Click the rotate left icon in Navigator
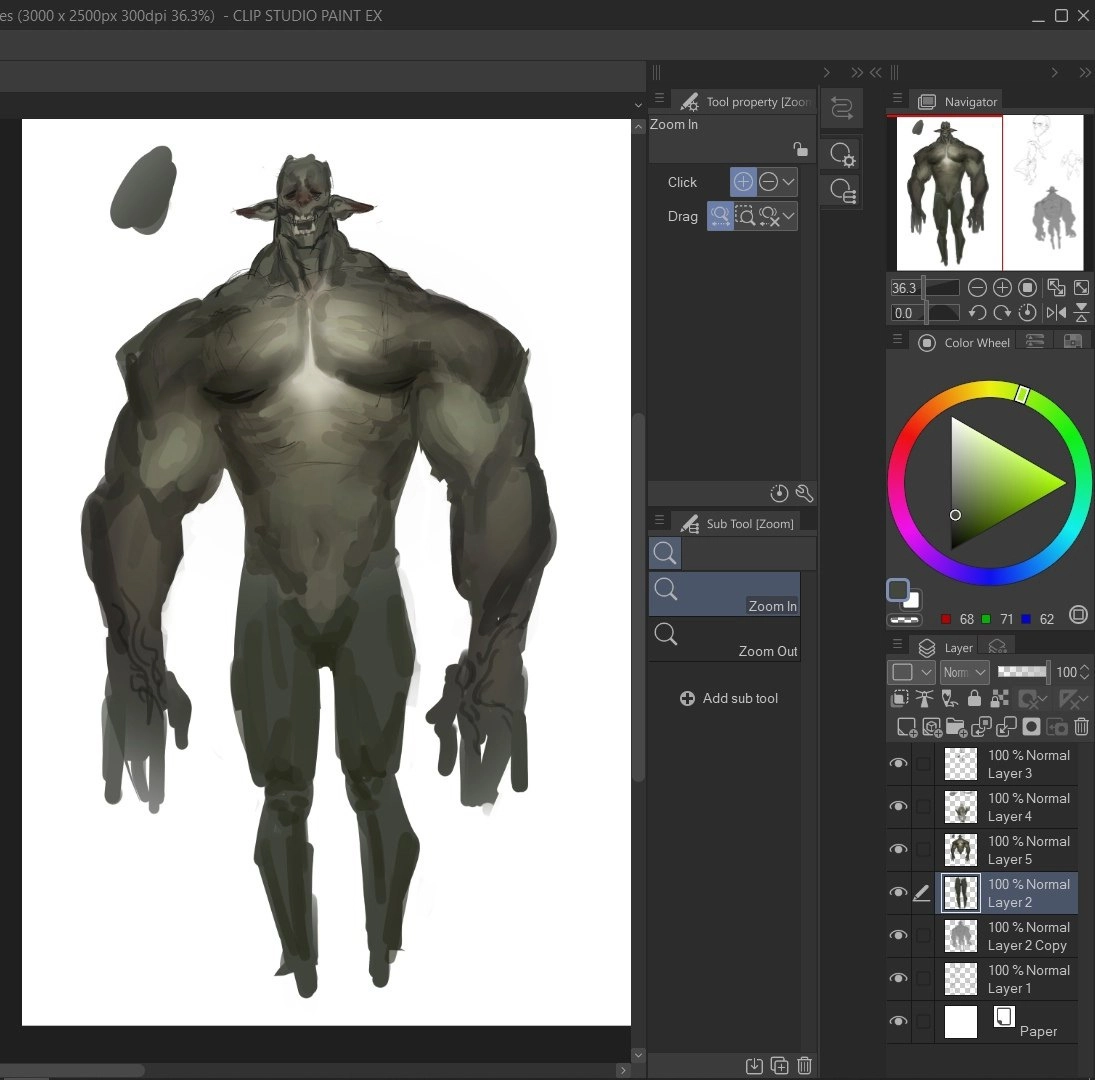Viewport: 1095px width, 1080px height. [977, 313]
